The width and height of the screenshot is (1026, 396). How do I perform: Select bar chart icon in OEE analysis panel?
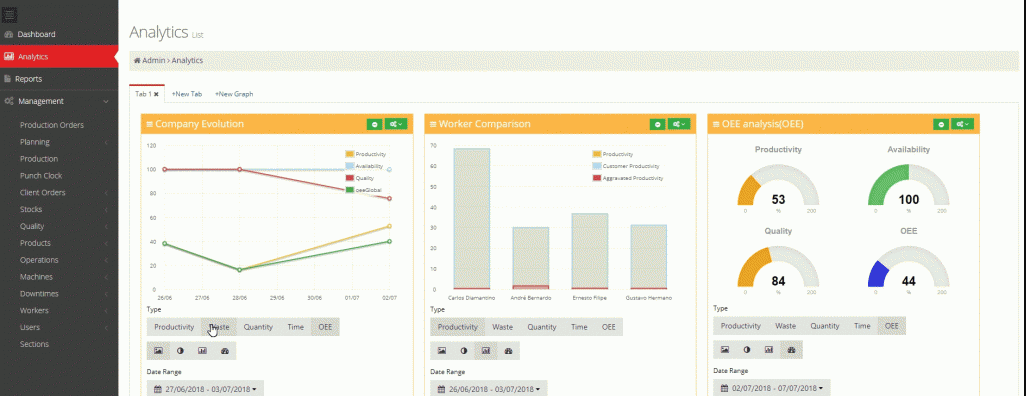(x=769, y=350)
